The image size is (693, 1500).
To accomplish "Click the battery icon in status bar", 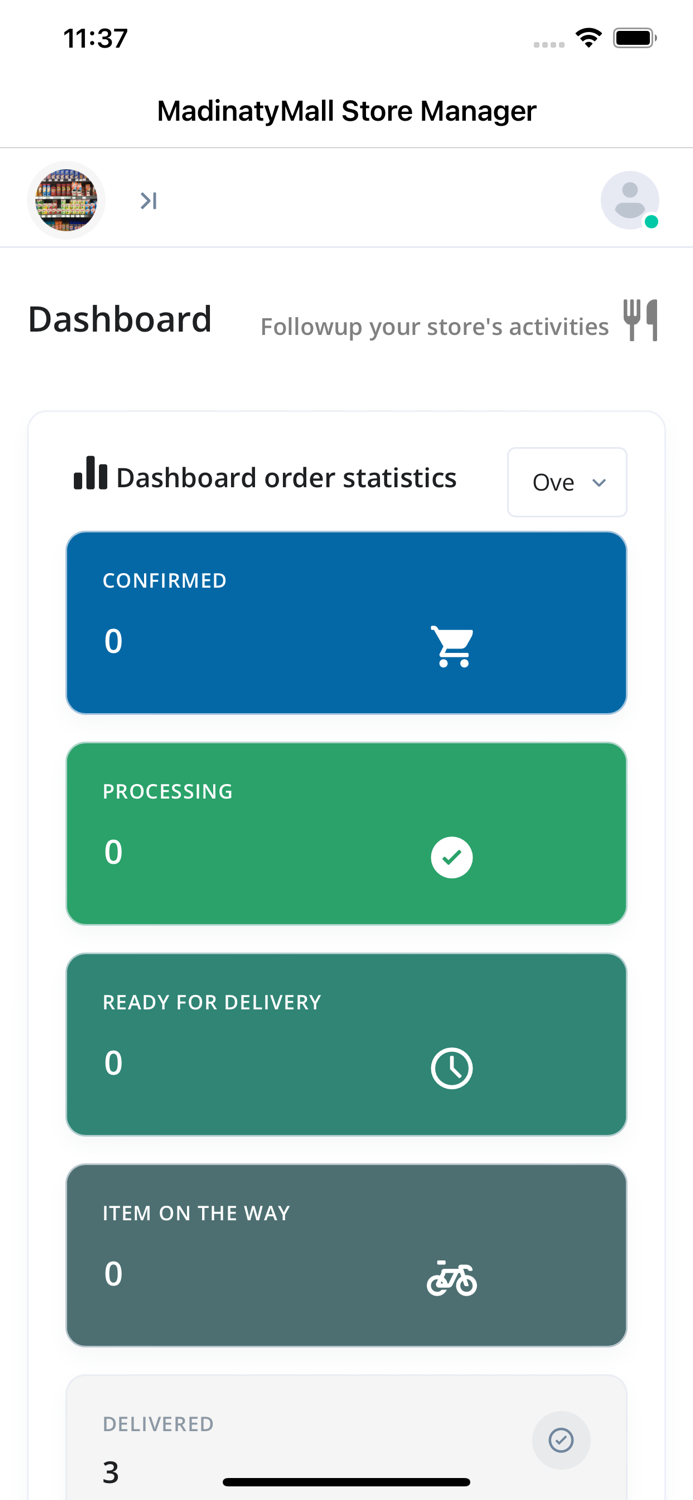I will tap(634, 38).
